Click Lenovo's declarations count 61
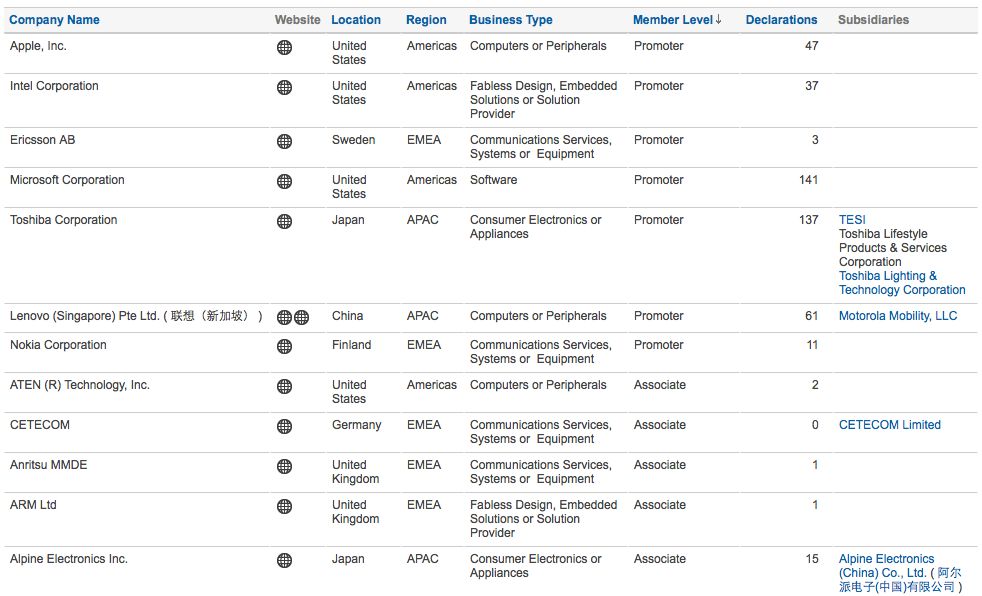This screenshot has height=596, width=982. (812, 316)
